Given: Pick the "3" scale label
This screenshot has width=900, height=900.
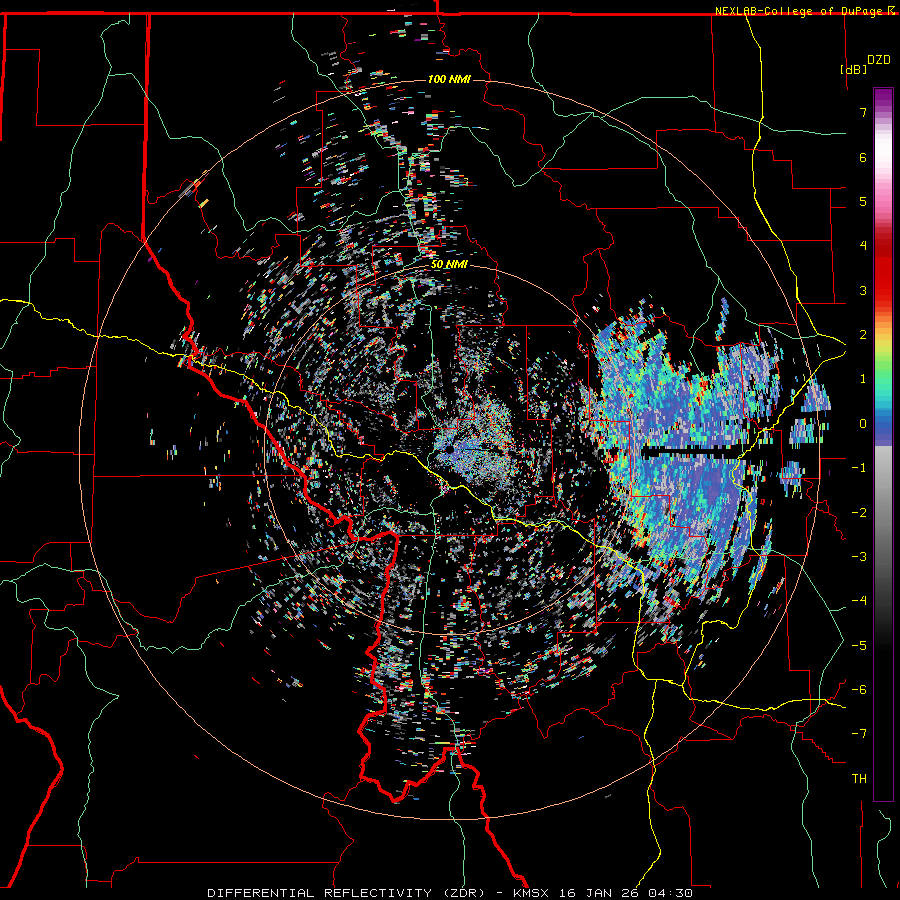Looking at the screenshot, I should tap(863, 290).
